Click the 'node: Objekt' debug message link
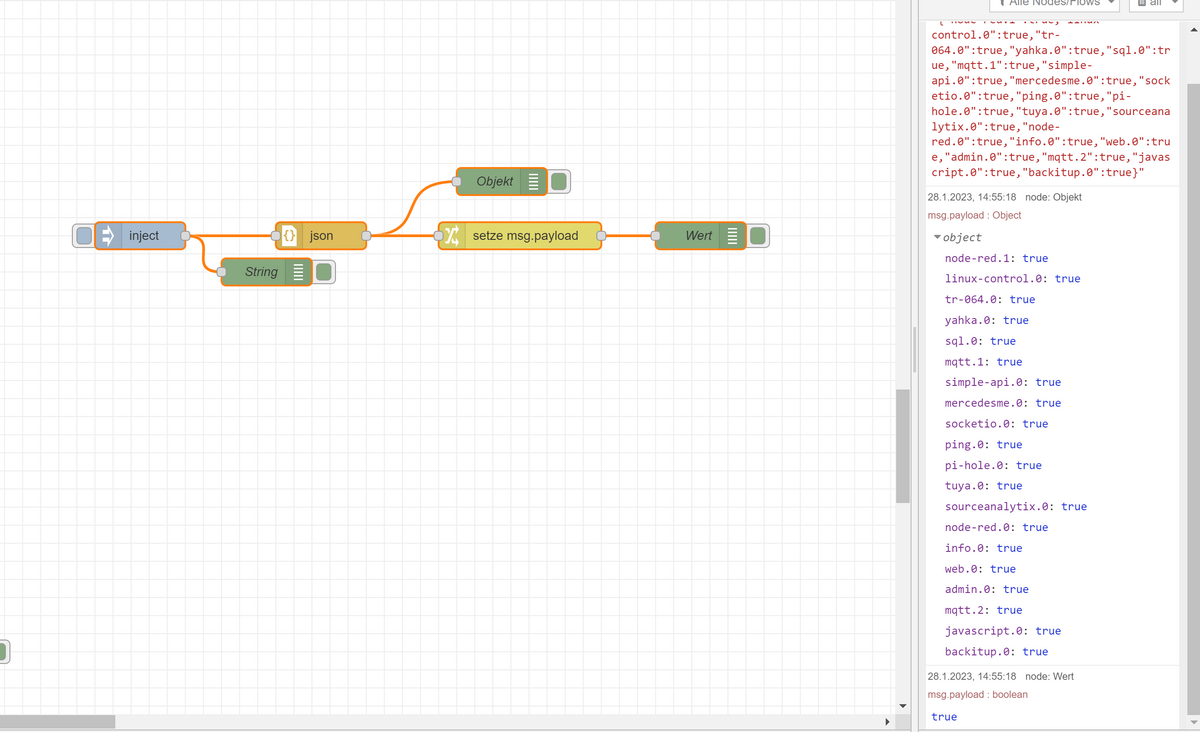Image resolution: width=1200 pixels, height=732 pixels. click(1054, 197)
